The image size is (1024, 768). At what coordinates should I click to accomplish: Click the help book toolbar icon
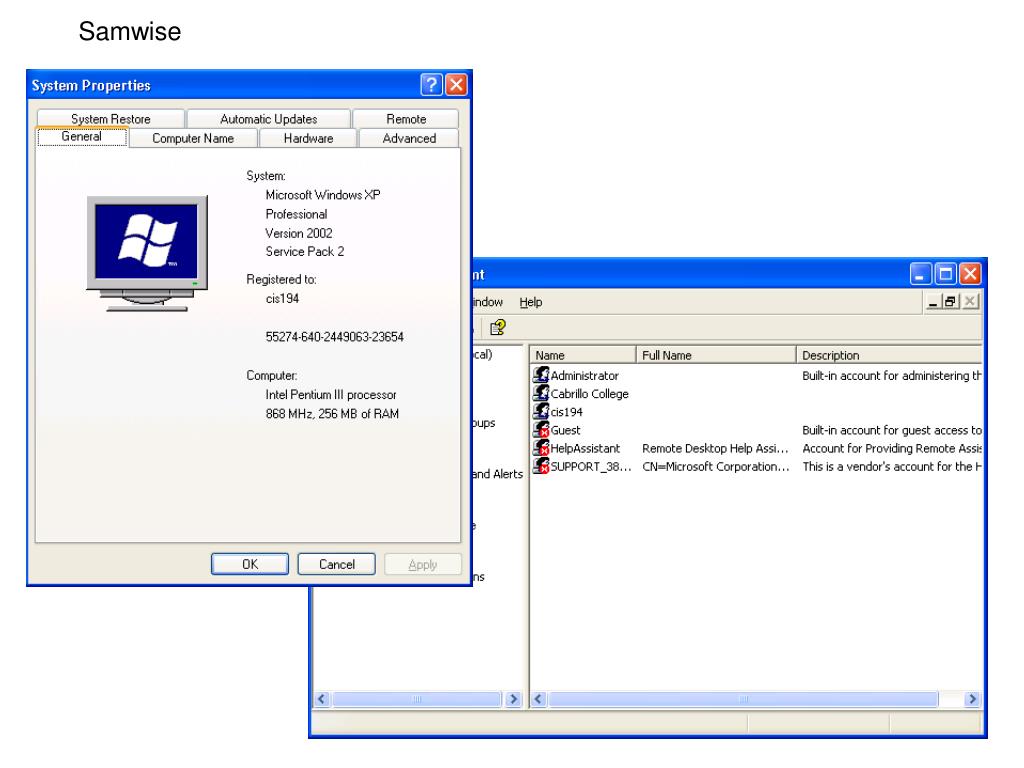point(498,327)
